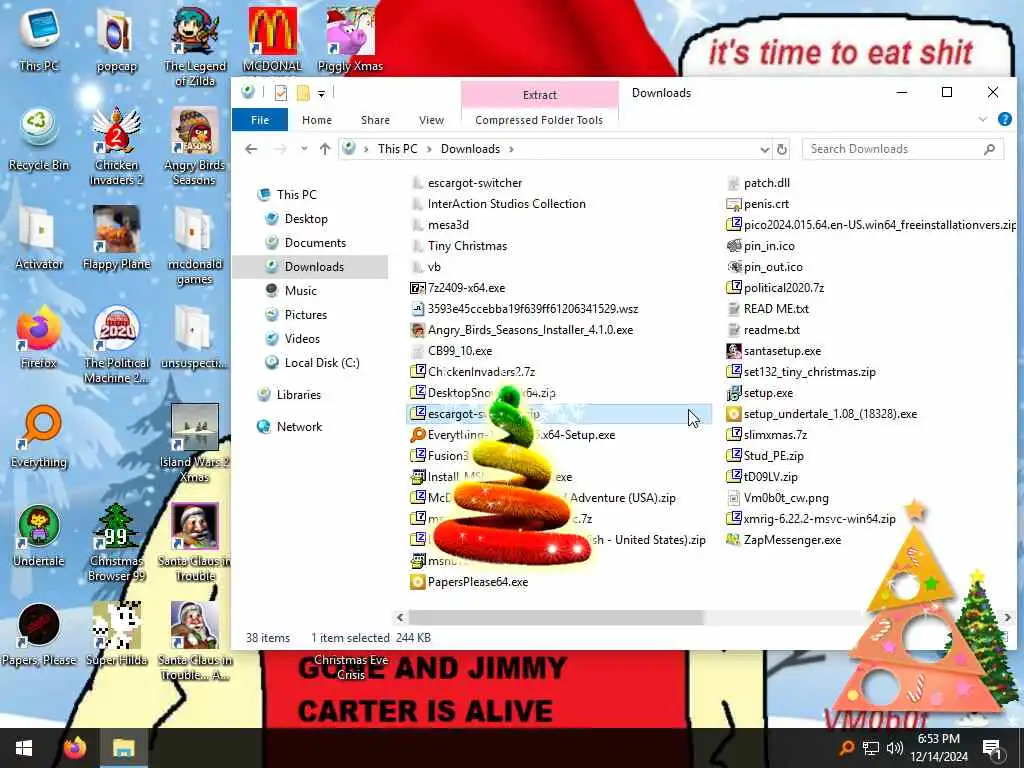Expand the address bar history dropdown
Image resolution: width=1024 pixels, height=768 pixels.
pos(765,150)
